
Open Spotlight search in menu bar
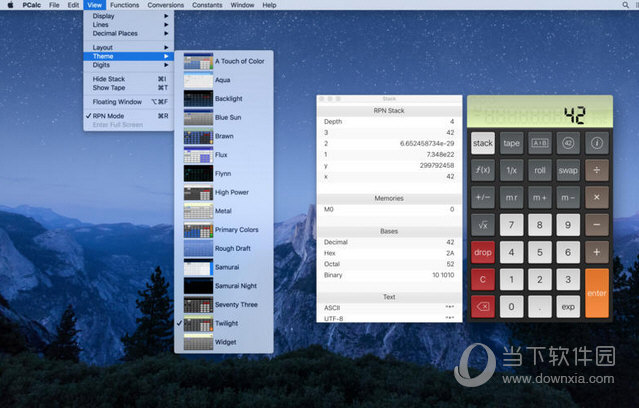(625, 5)
